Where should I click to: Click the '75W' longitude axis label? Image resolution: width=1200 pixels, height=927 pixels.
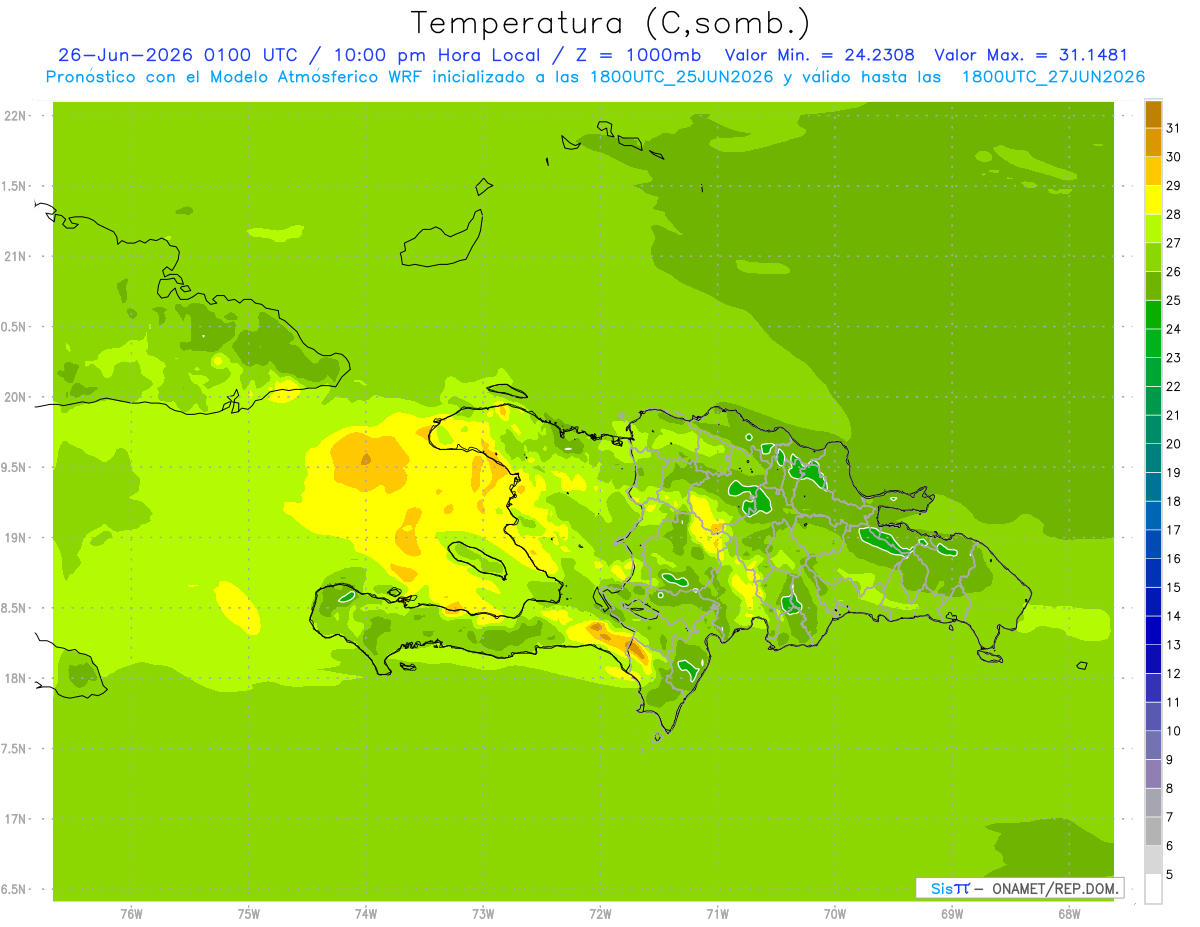249,914
